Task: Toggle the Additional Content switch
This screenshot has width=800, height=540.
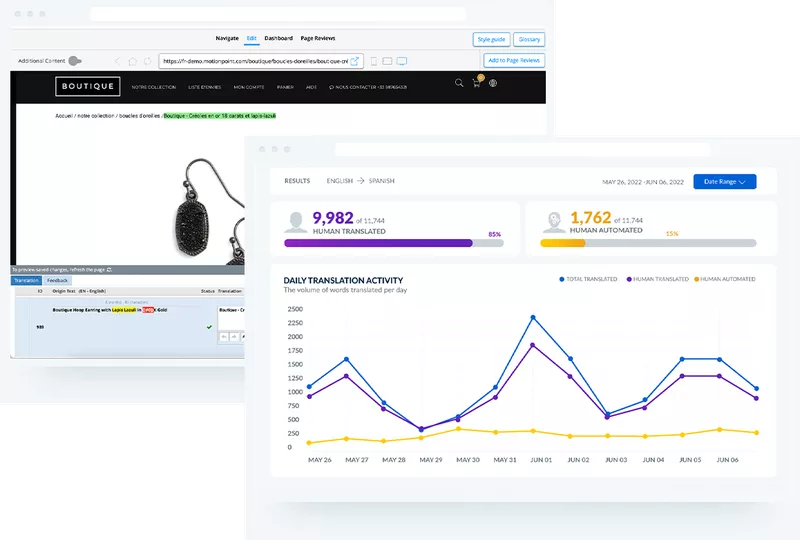Action: coord(74,61)
